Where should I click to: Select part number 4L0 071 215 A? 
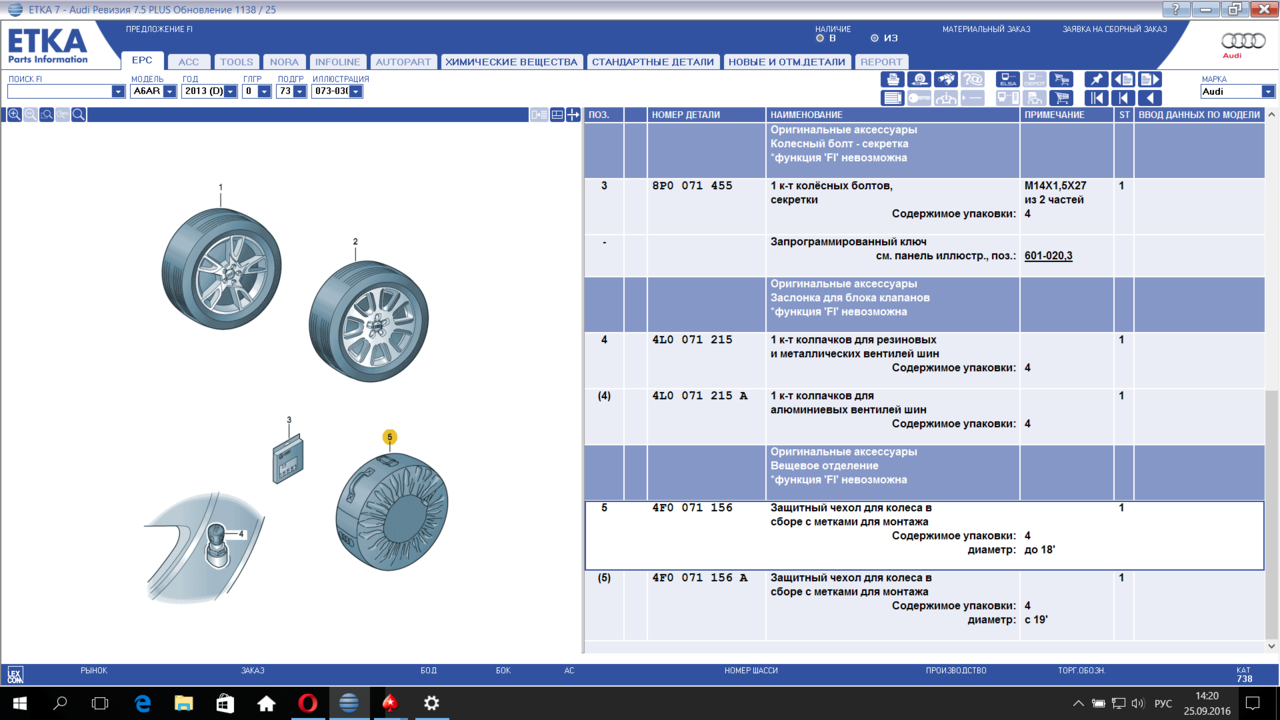[699, 396]
